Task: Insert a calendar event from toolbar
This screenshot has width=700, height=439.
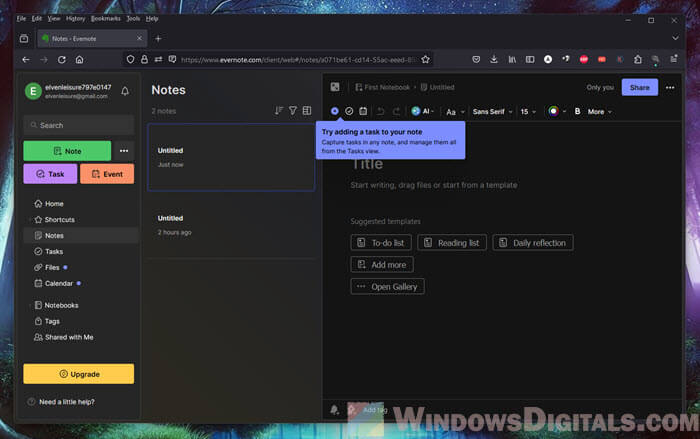Action: click(363, 111)
